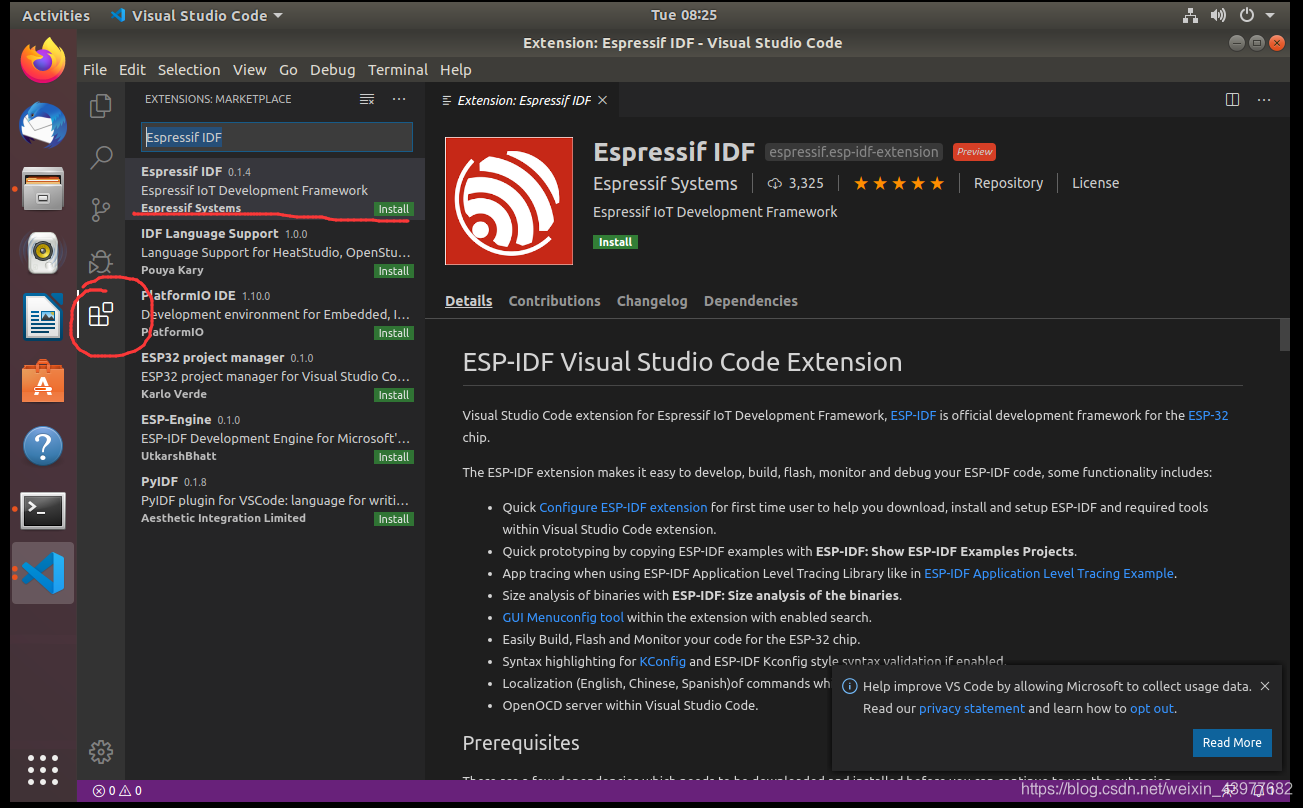Image resolution: width=1303 pixels, height=808 pixels.
Task: Show Applications grid in dock
Action: [x=43, y=769]
